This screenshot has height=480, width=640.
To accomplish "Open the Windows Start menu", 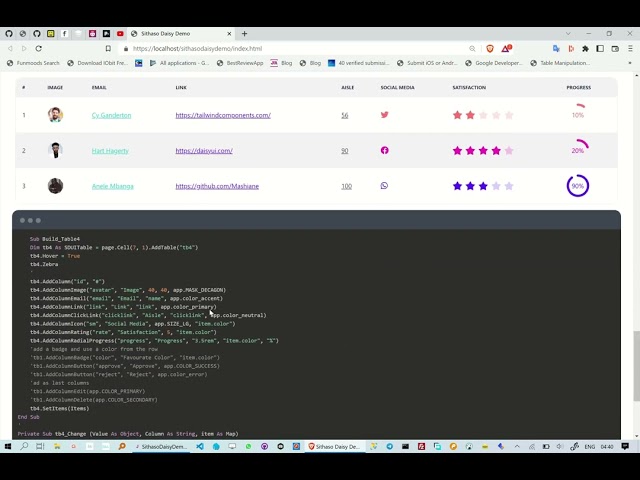I will click(x=7, y=447).
